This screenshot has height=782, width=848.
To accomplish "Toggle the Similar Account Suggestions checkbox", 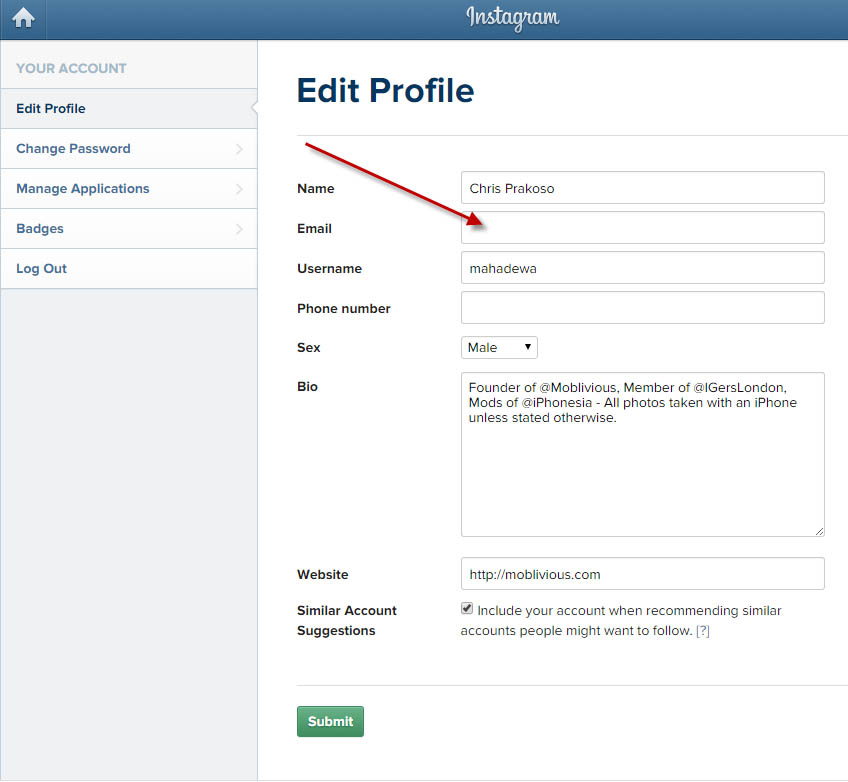I will click(x=467, y=609).
